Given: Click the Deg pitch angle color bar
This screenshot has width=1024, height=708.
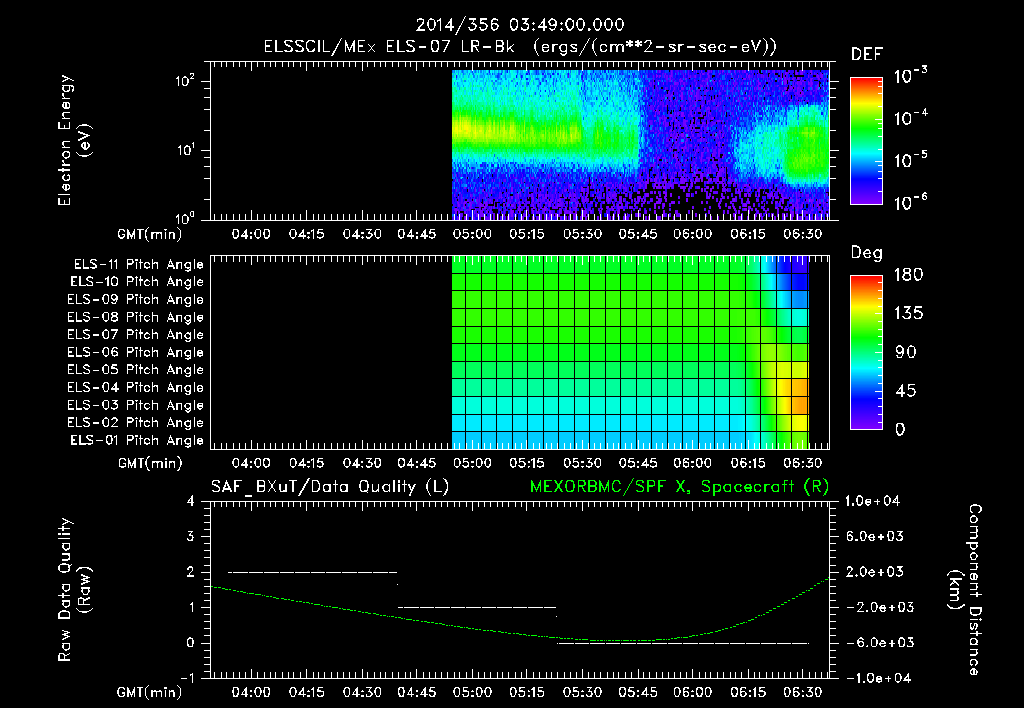Looking at the screenshot, I should tap(866, 352).
